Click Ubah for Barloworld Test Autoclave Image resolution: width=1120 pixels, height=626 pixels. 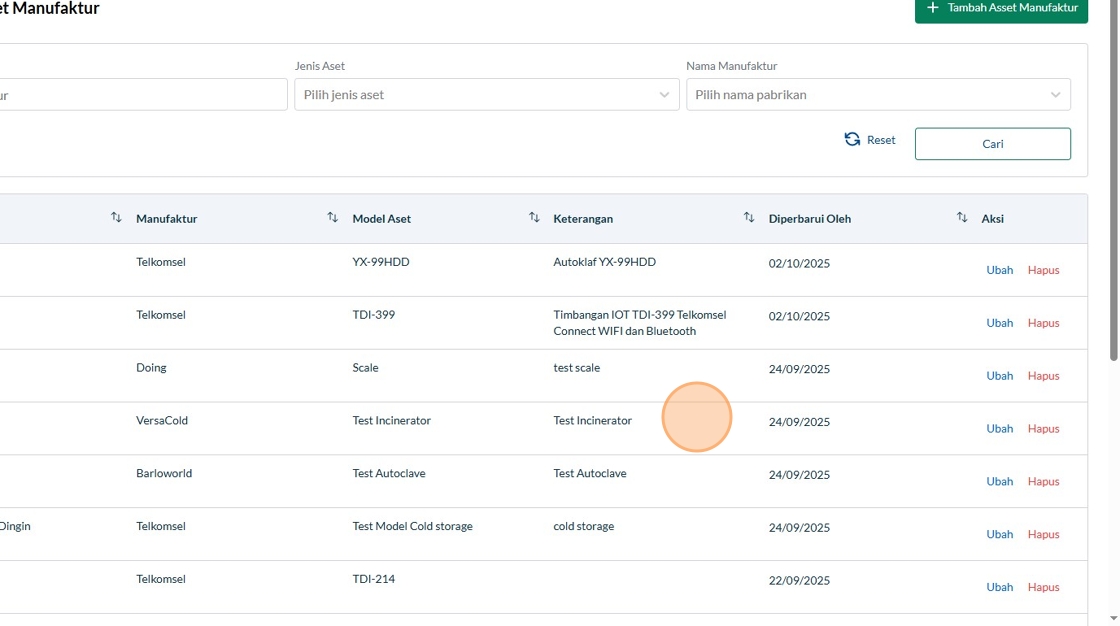(1000, 482)
